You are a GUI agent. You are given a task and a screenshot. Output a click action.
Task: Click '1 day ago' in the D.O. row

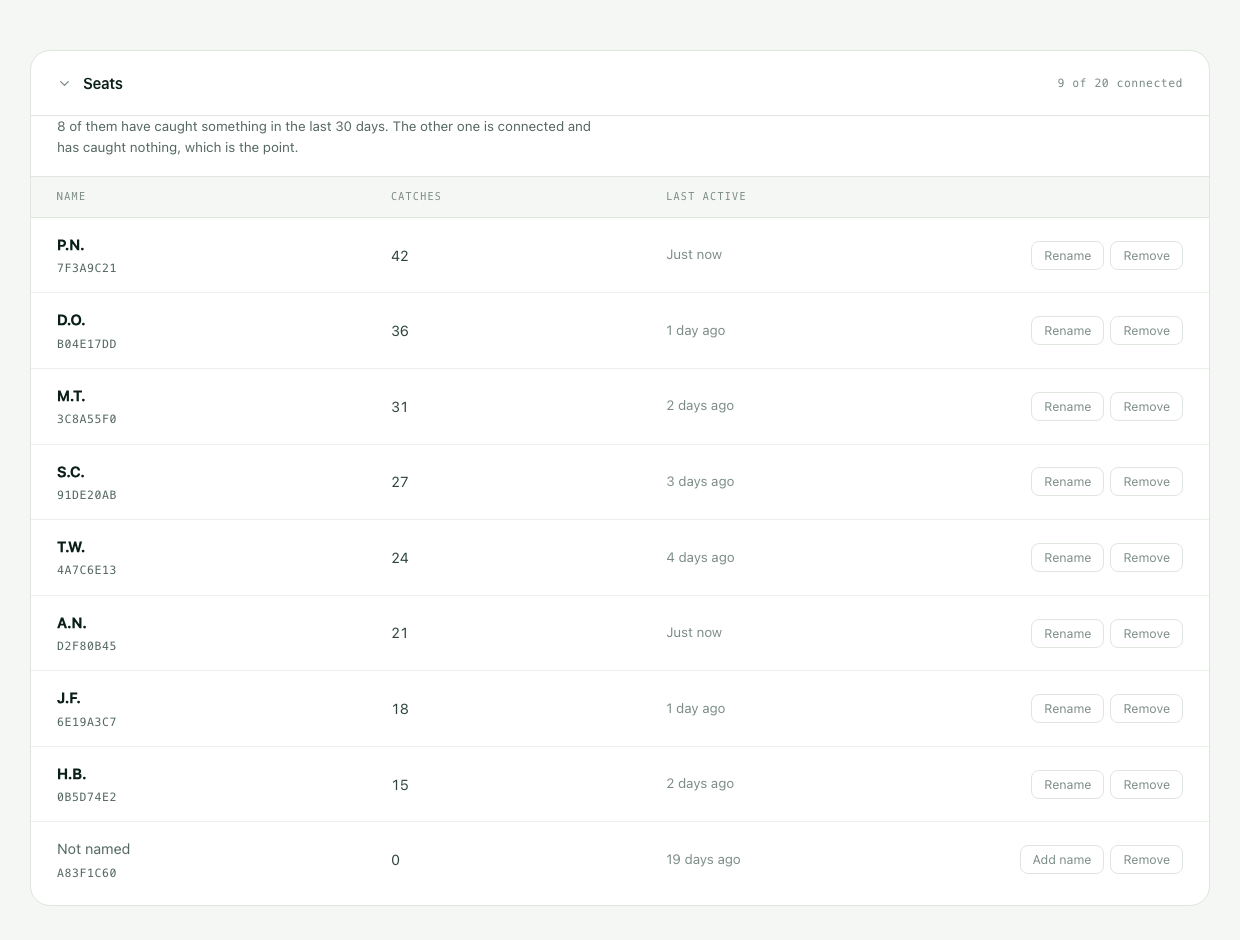(x=696, y=331)
